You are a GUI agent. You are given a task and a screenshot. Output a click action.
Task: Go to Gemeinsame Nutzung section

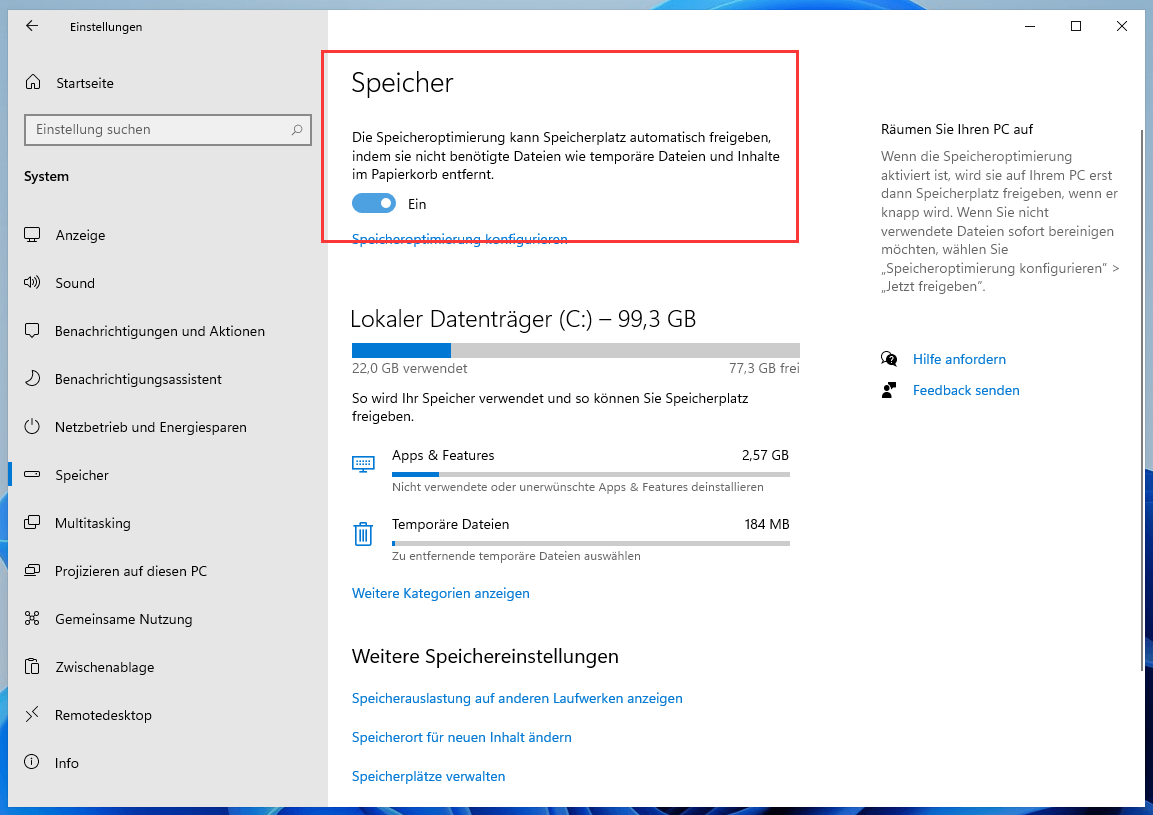(123, 619)
